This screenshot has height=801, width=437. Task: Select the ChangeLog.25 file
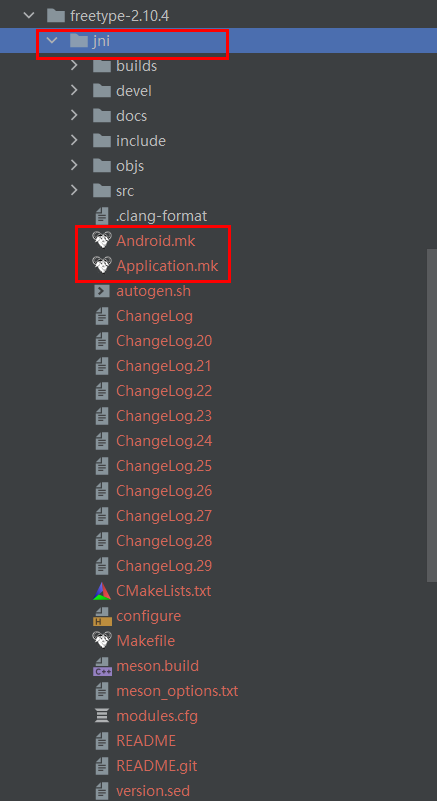[x=164, y=466]
